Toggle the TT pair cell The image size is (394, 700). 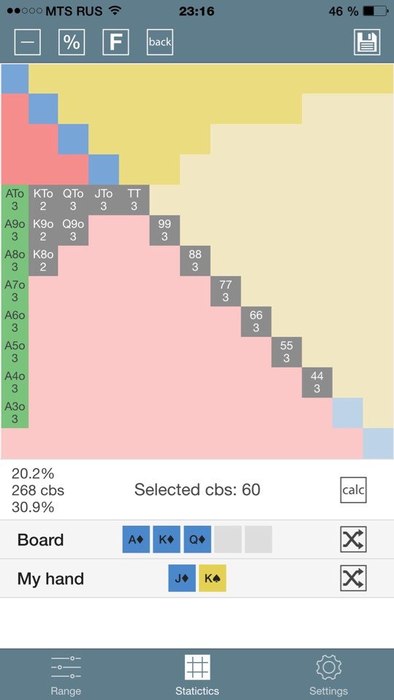pyautogui.click(x=134, y=200)
